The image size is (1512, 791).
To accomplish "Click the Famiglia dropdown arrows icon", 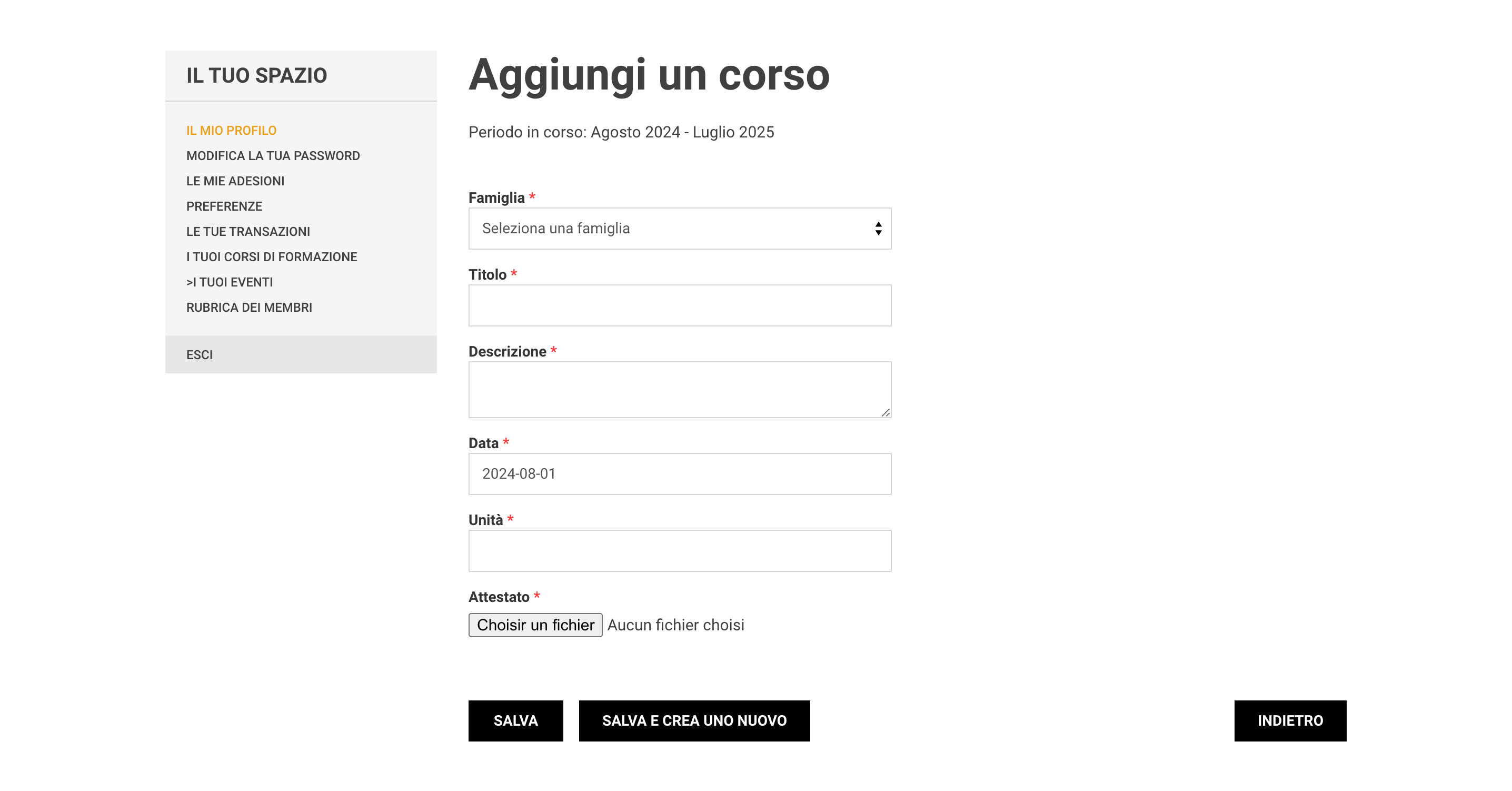I will [x=878, y=229].
